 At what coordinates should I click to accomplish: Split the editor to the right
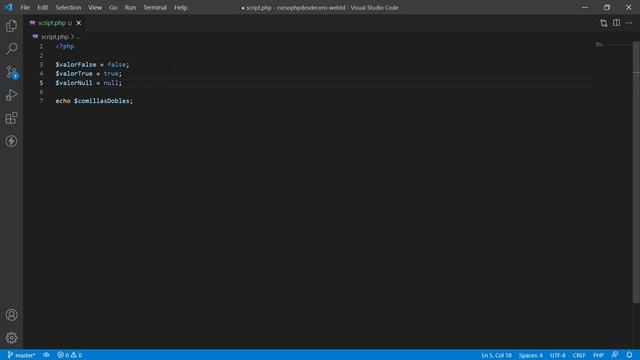tap(616, 23)
